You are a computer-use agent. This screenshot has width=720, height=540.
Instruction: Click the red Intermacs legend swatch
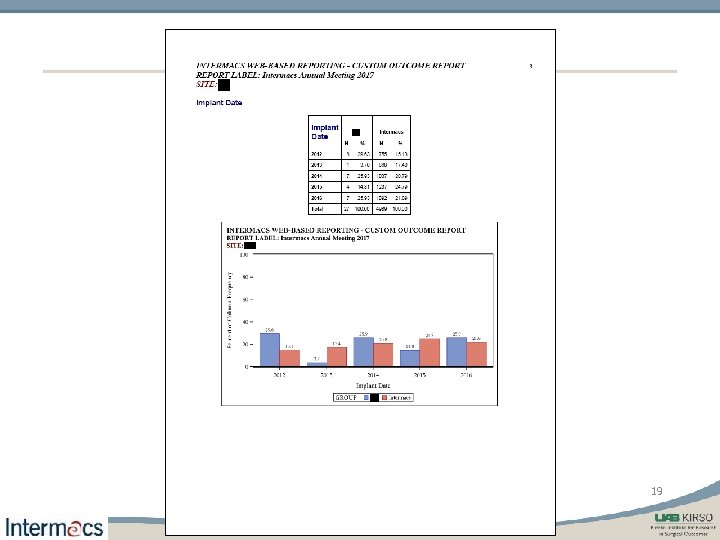tap(385, 398)
